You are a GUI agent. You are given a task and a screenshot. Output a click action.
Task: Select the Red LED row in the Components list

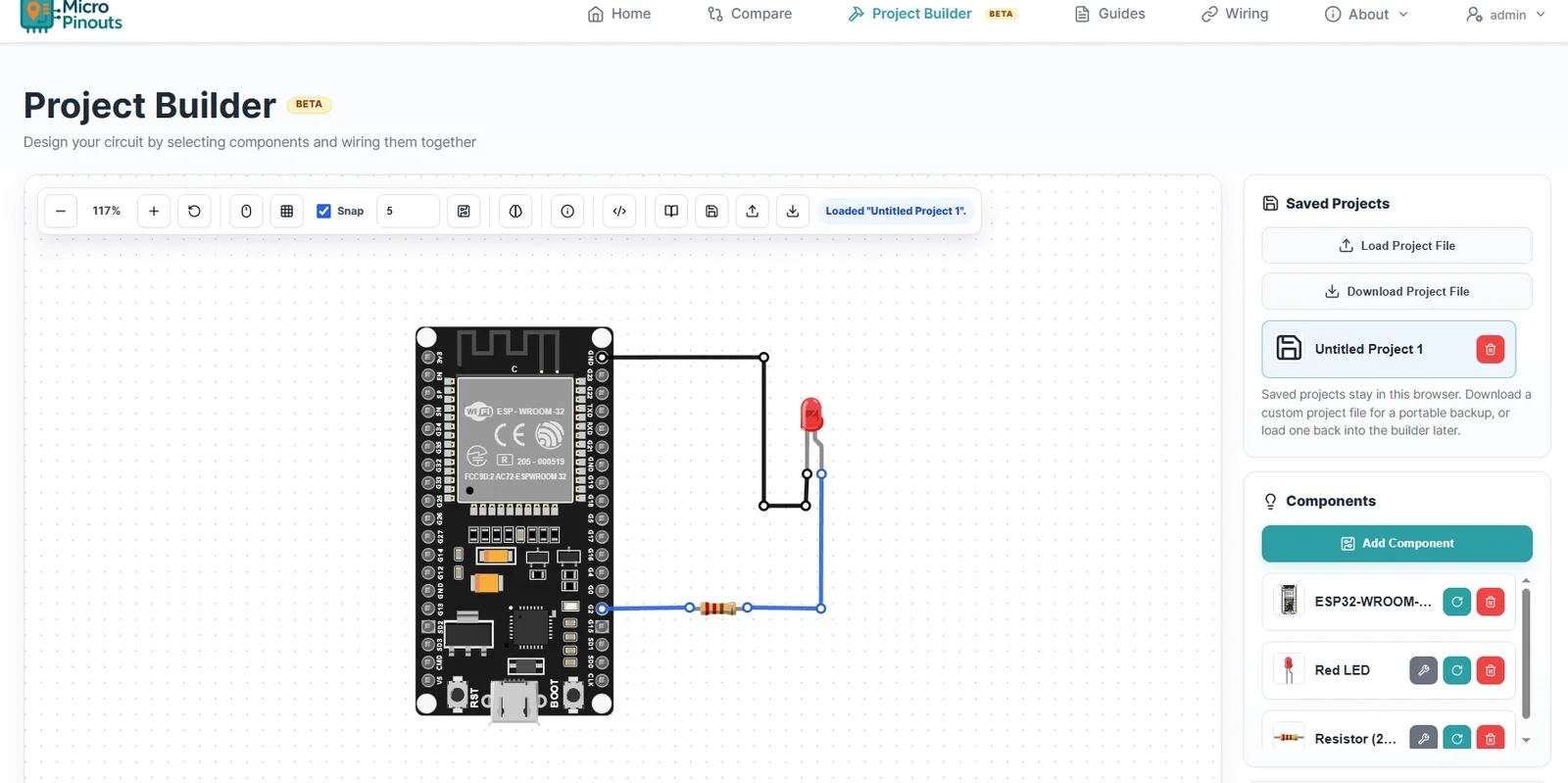1388,670
